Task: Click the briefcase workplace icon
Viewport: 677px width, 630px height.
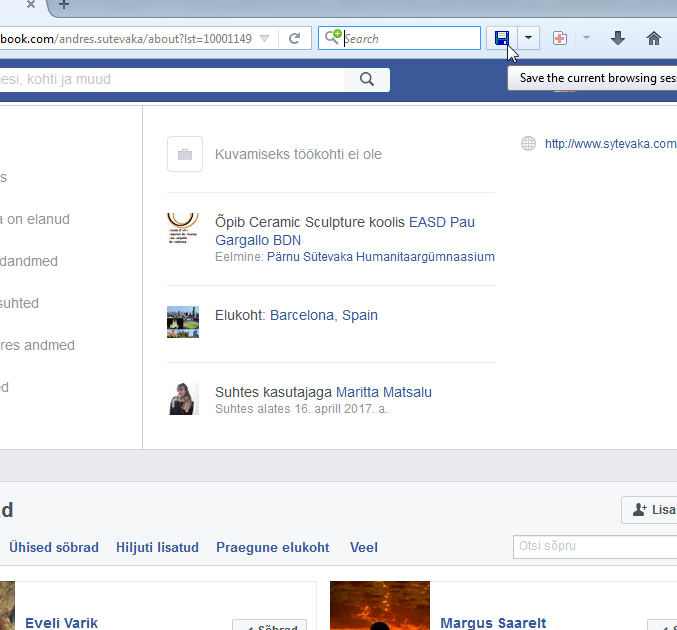Action: [x=185, y=154]
